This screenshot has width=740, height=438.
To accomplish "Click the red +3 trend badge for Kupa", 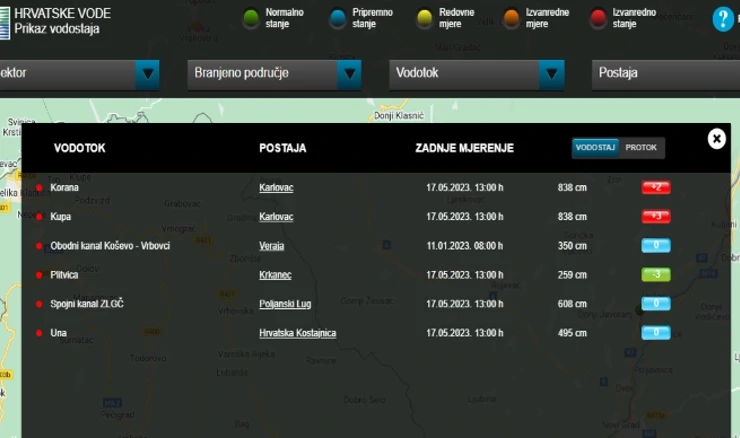I will tap(656, 217).
